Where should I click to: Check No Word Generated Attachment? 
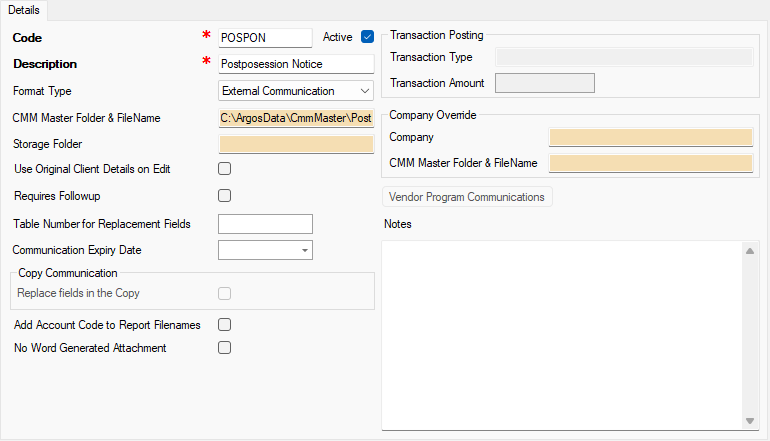[x=224, y=348]
